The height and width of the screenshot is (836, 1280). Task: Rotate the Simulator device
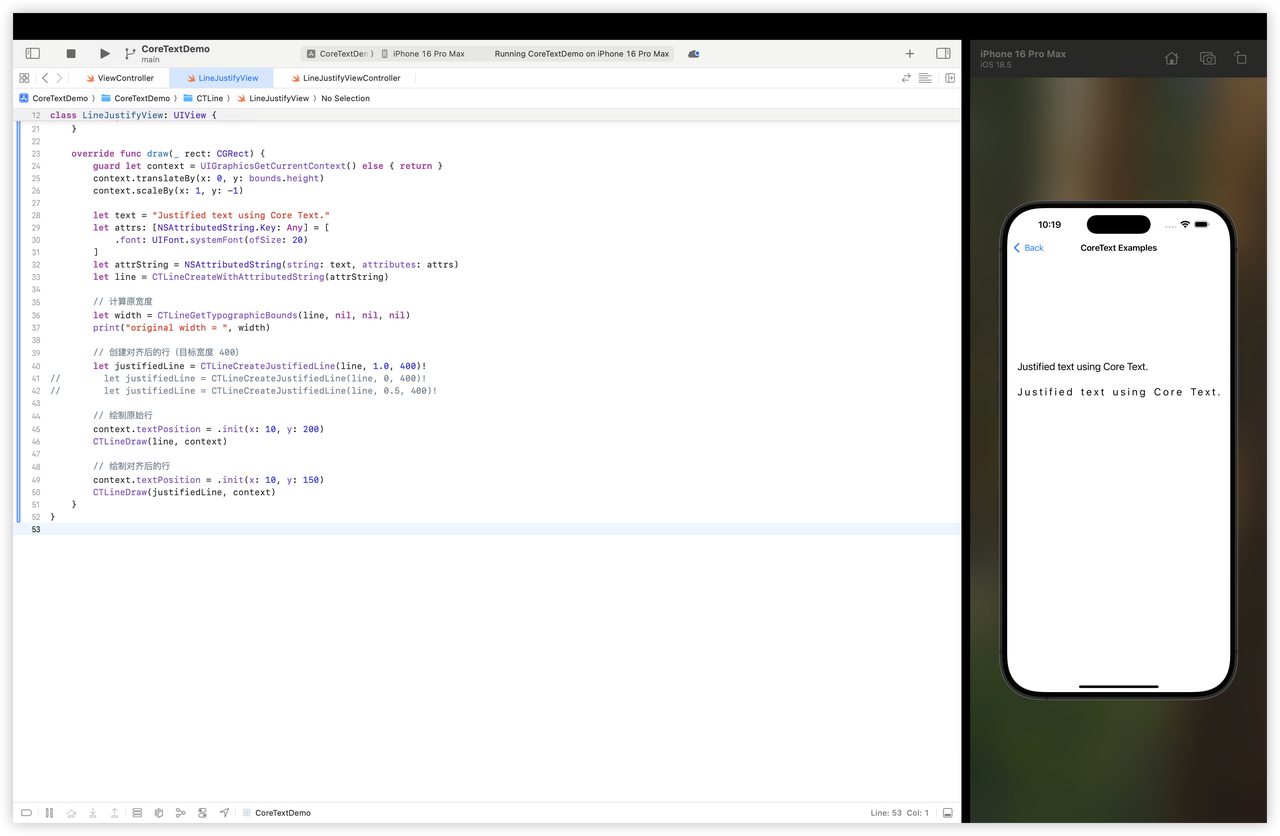(1240, 59)
